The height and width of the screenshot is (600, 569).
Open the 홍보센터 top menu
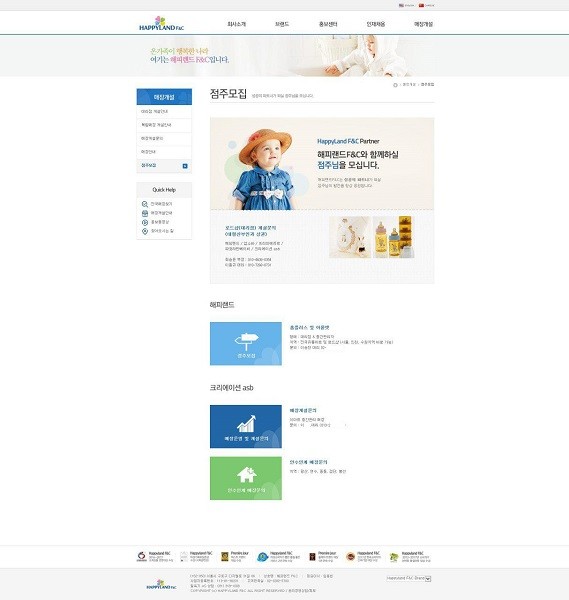(x=328, y=24)
